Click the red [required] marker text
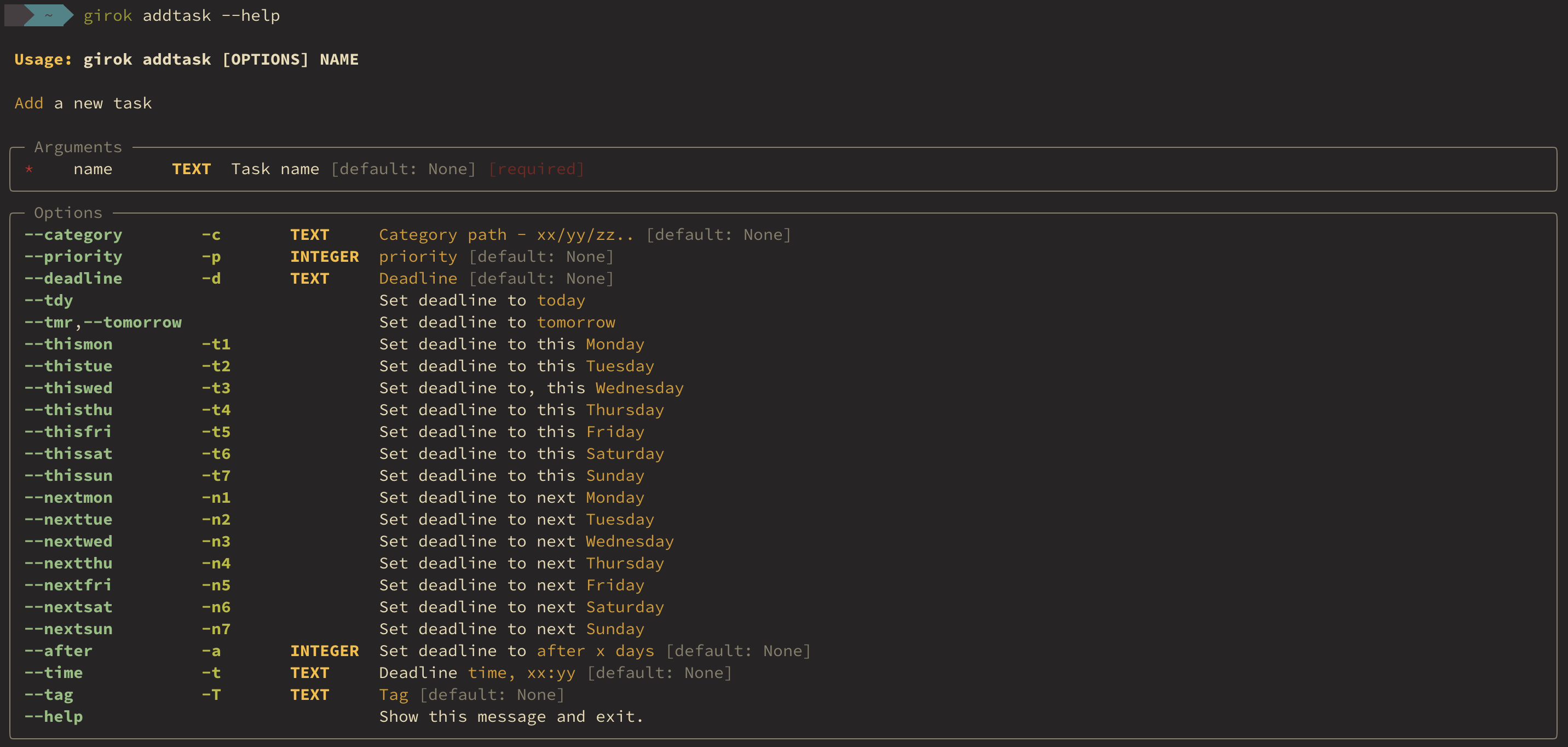 pyautogui.click(x=535, y=169)
